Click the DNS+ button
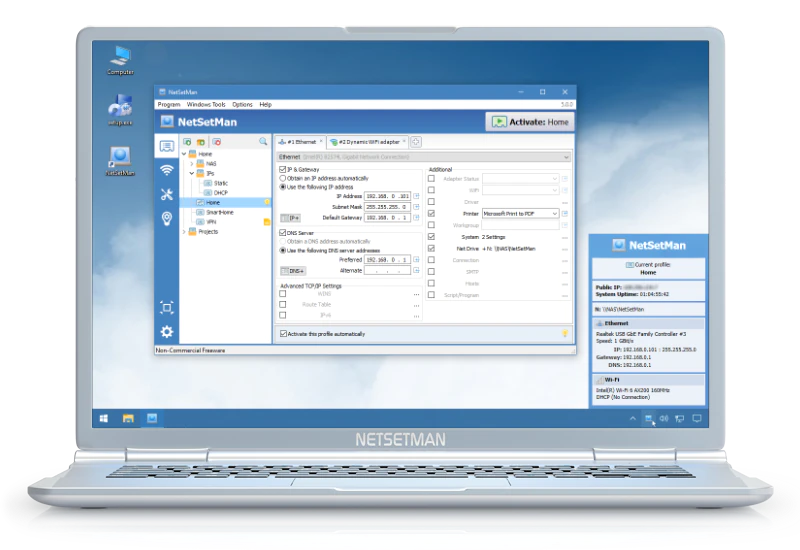The width and height of the screenshot is (800, 550). 293,271
